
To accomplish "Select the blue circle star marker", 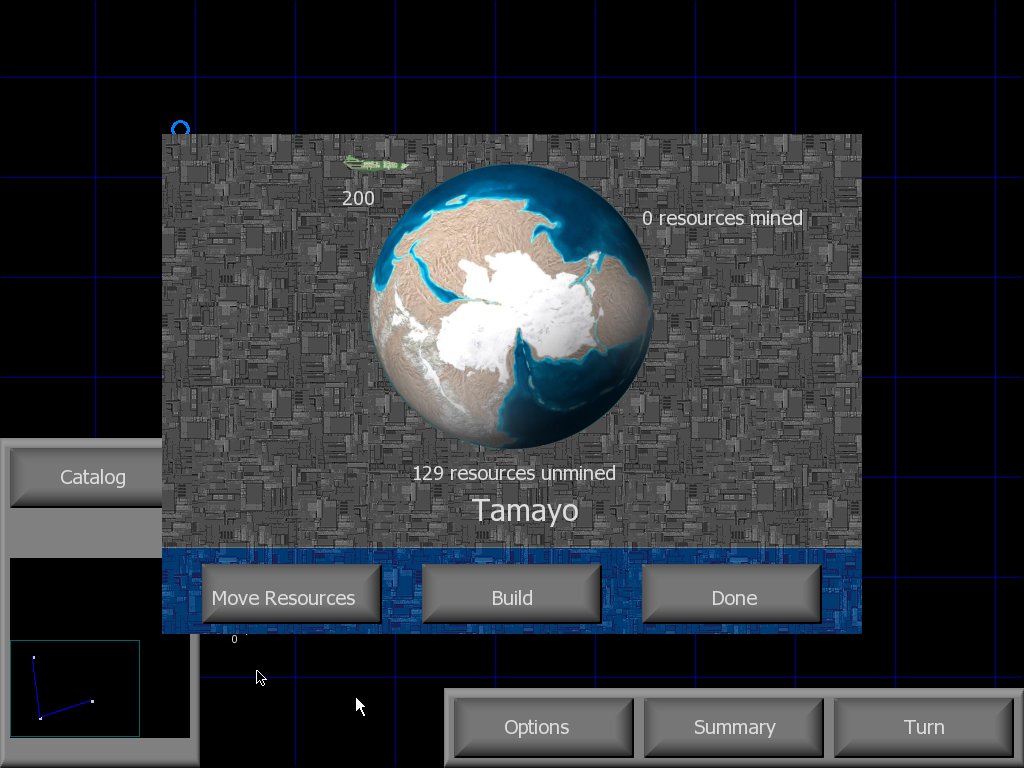I will point(180,129).
